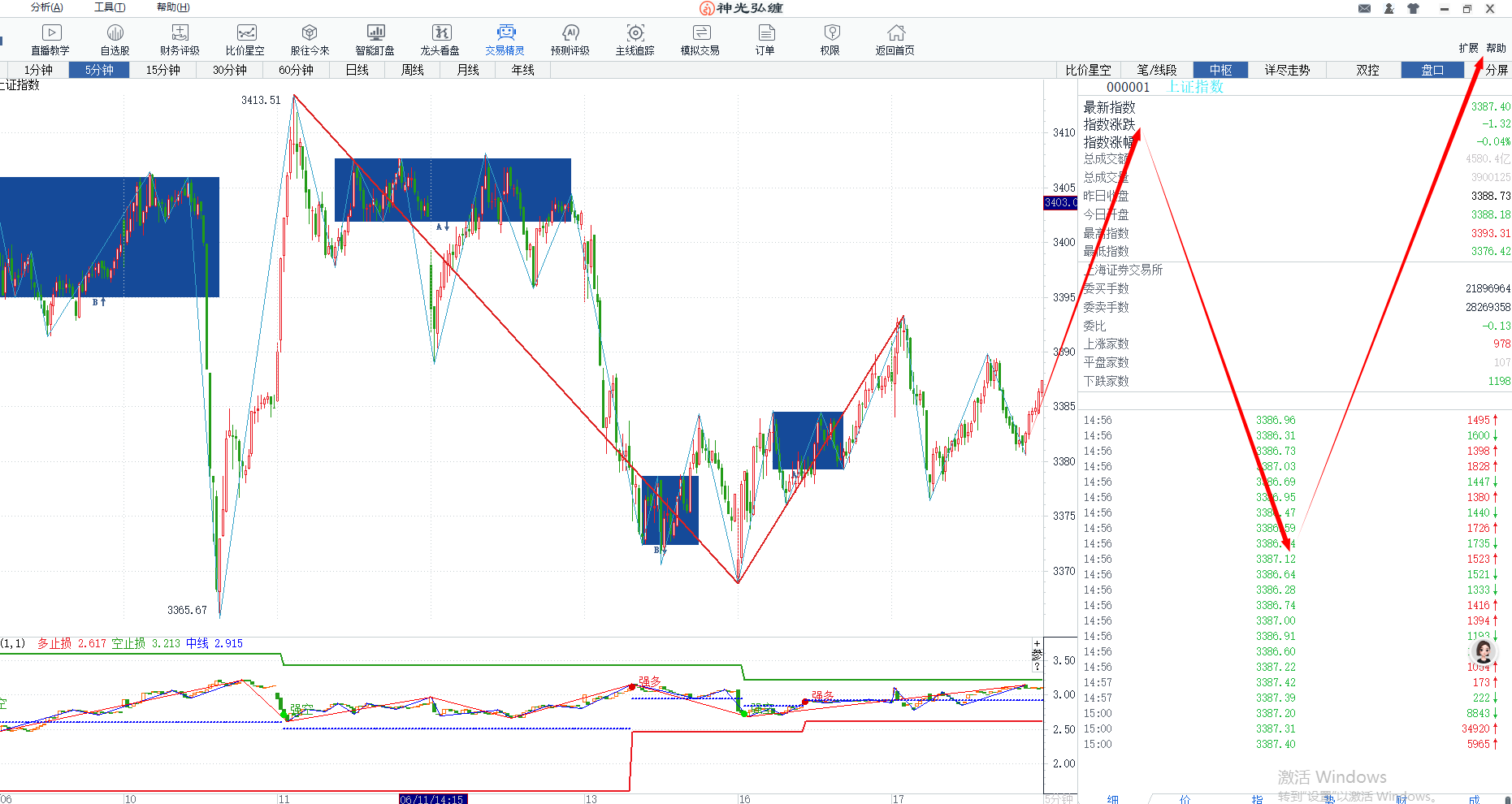The height and width of the screenshot is (804, 1512).
Task: Open the 分析(A) menu
Action: coord(46,7)
